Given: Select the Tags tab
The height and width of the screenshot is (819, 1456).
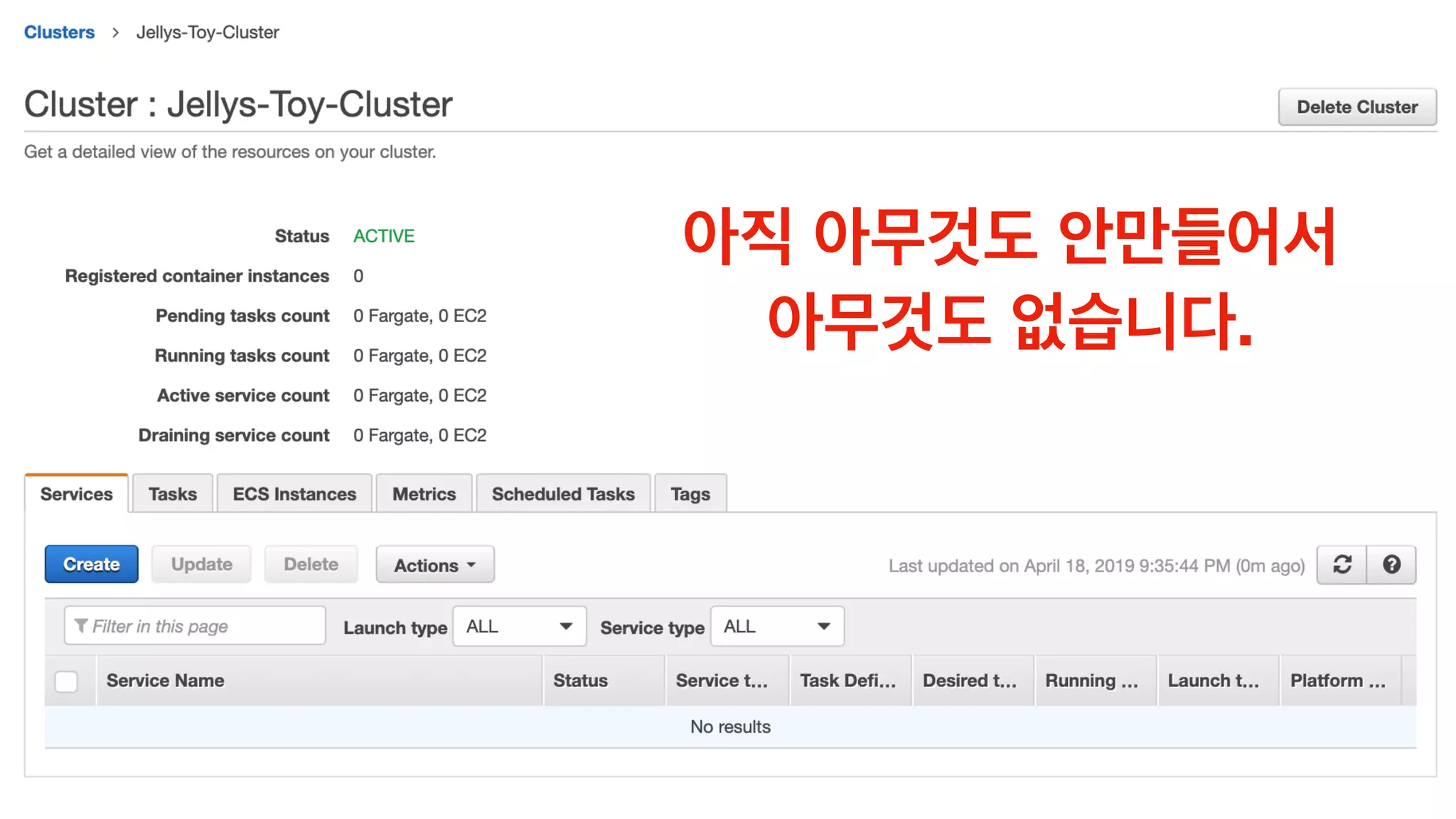Looking at the screenshot, I should coord(690,494).
